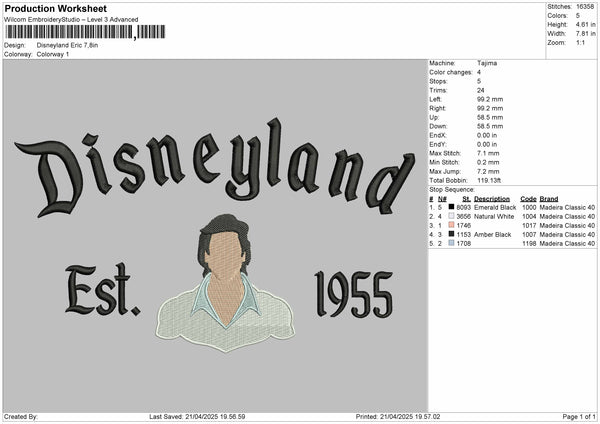Click the 'Production Worksheet' title
600x424 pixels.
point(56,9)
